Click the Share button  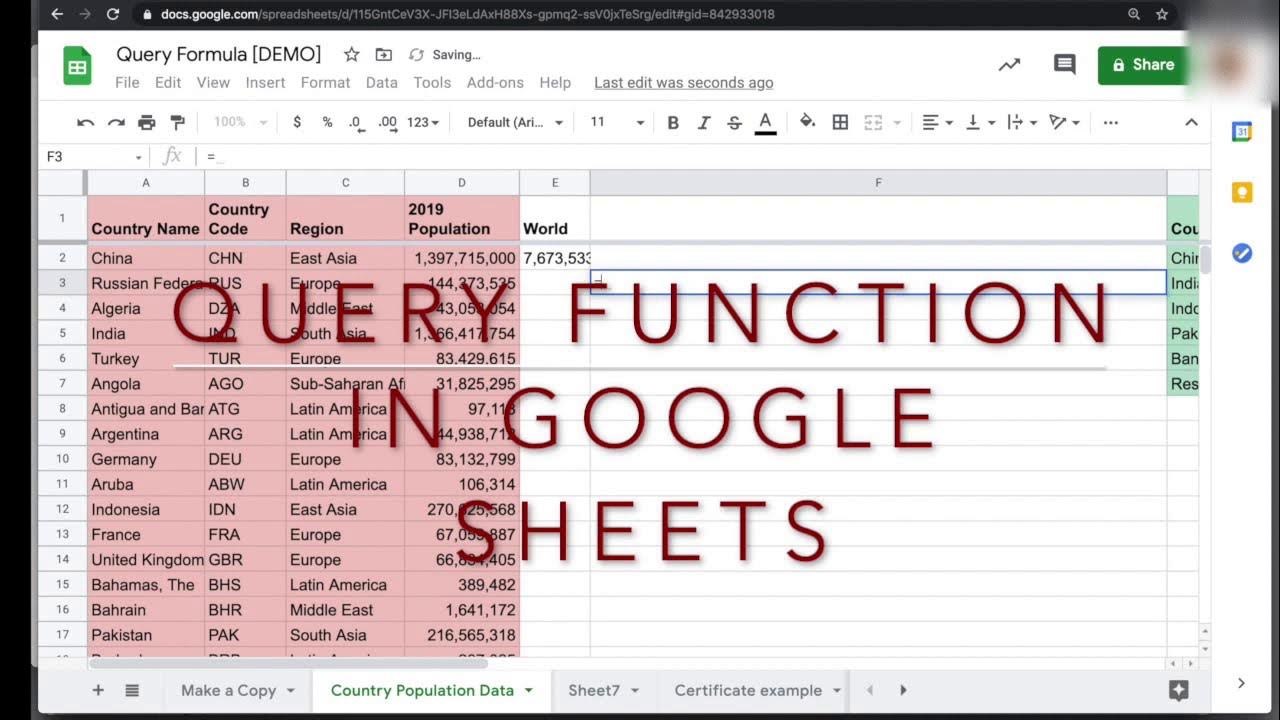pyautogui.click(x=1143, y=65)
